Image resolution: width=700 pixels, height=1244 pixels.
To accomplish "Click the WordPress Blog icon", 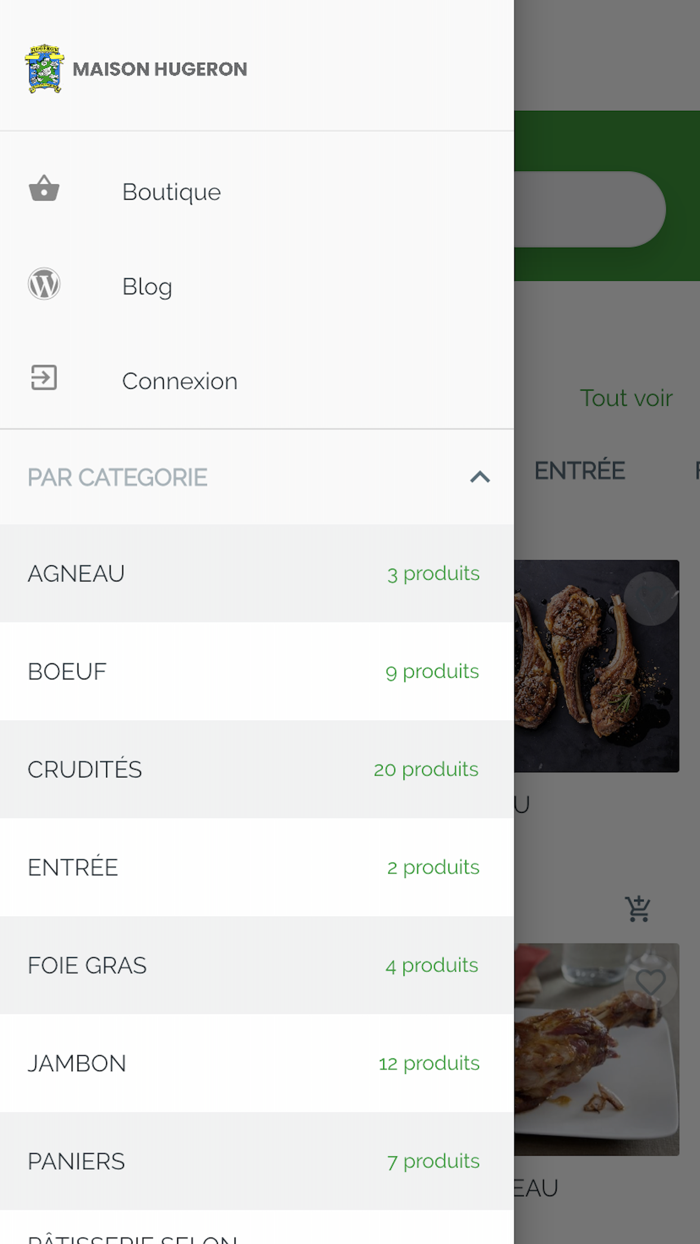I will click(x=44, y=285).
